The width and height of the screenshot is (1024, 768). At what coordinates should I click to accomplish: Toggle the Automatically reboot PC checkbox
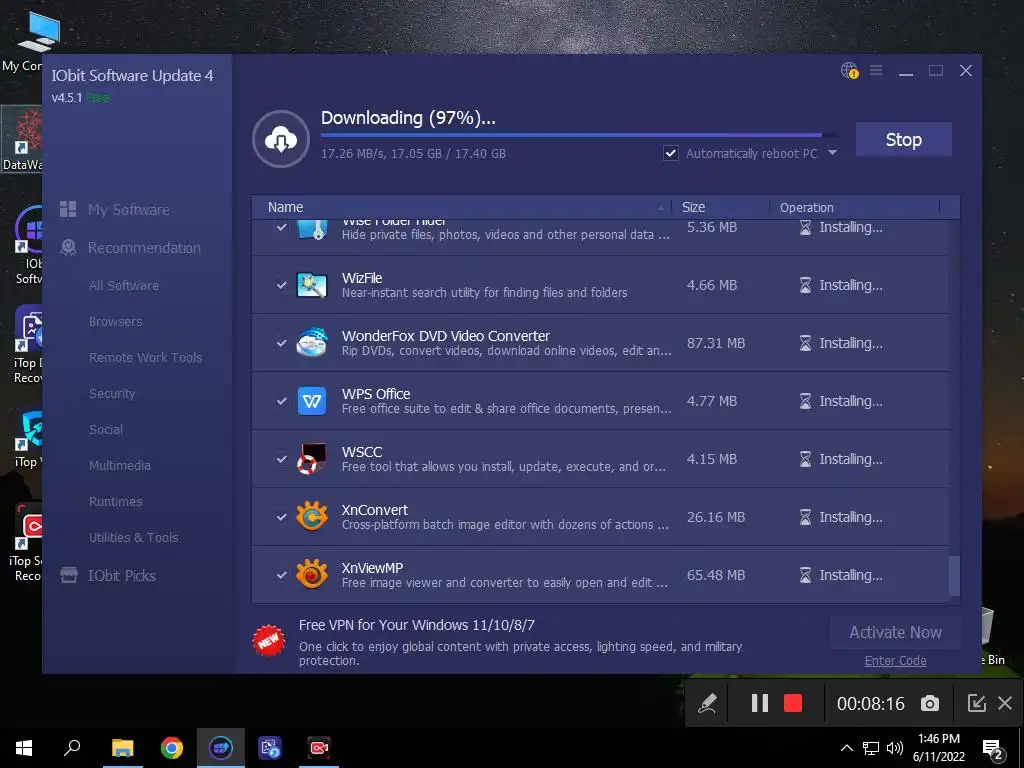[671, 153]
